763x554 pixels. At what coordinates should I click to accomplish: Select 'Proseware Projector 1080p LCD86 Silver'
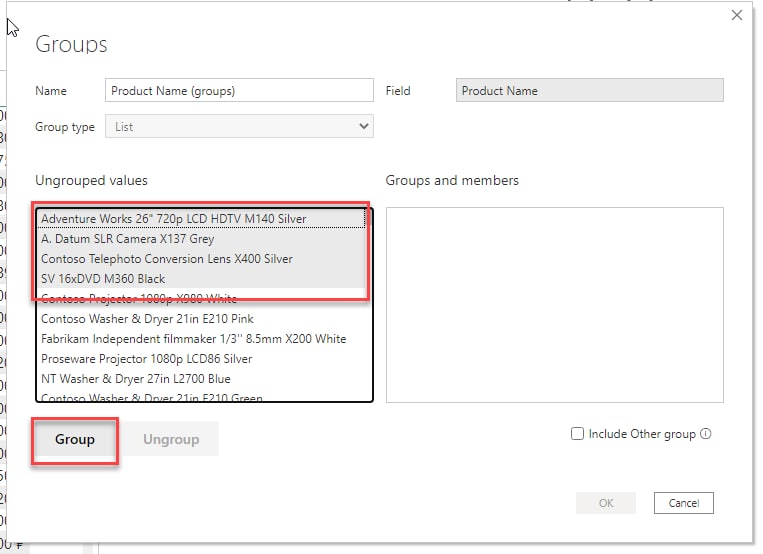201,359
